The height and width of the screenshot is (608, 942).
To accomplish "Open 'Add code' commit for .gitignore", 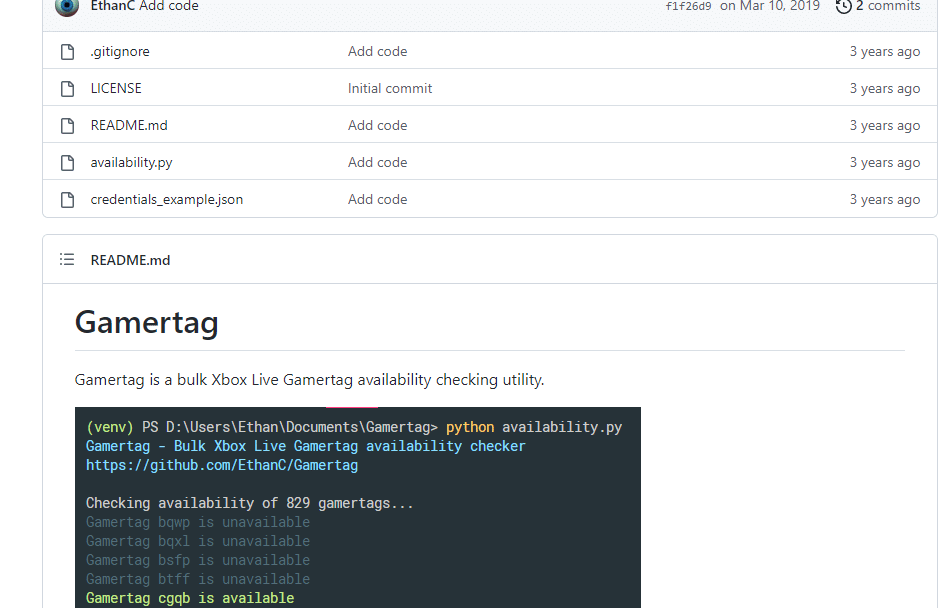I will (377, 52).
